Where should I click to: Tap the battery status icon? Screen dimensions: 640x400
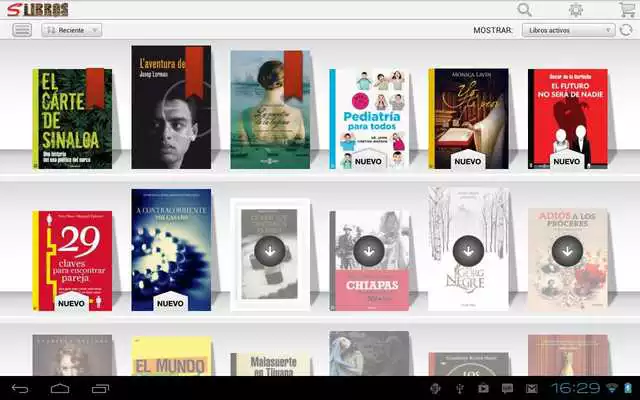pyautogui.click(x=628, y=388)
